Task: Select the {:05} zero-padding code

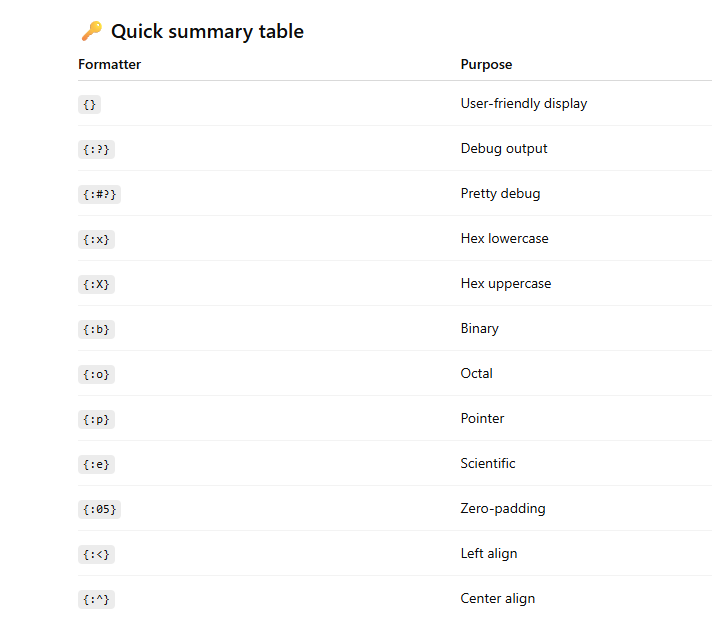Action: tap(99, 509)
